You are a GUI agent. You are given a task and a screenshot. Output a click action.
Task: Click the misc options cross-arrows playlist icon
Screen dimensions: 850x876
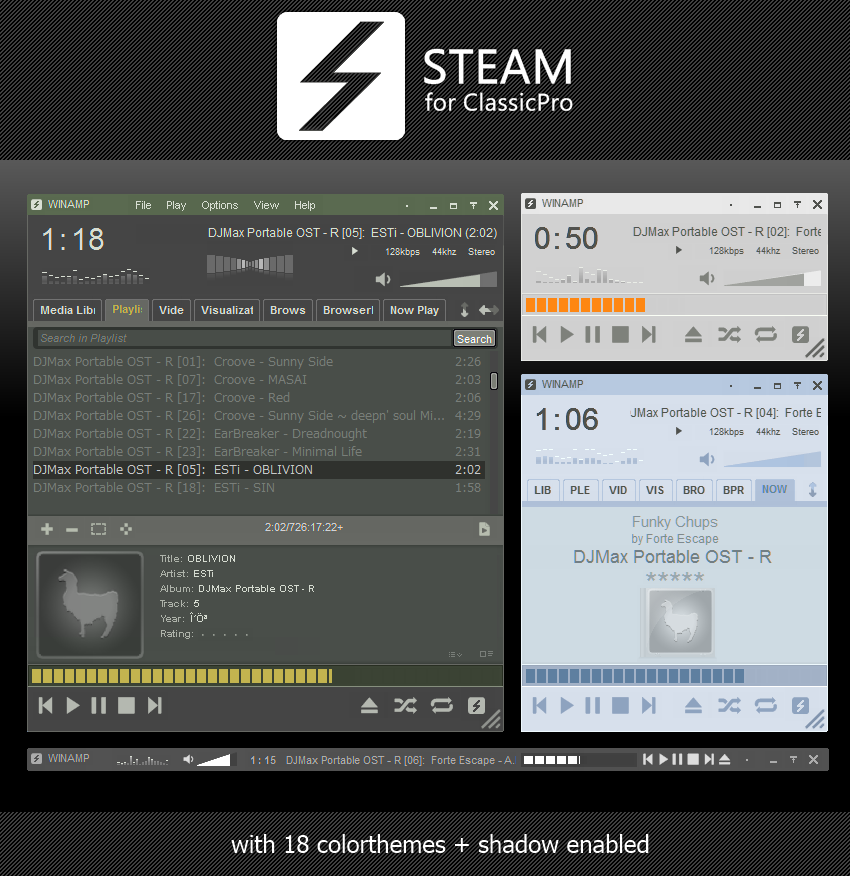(126, 529)
